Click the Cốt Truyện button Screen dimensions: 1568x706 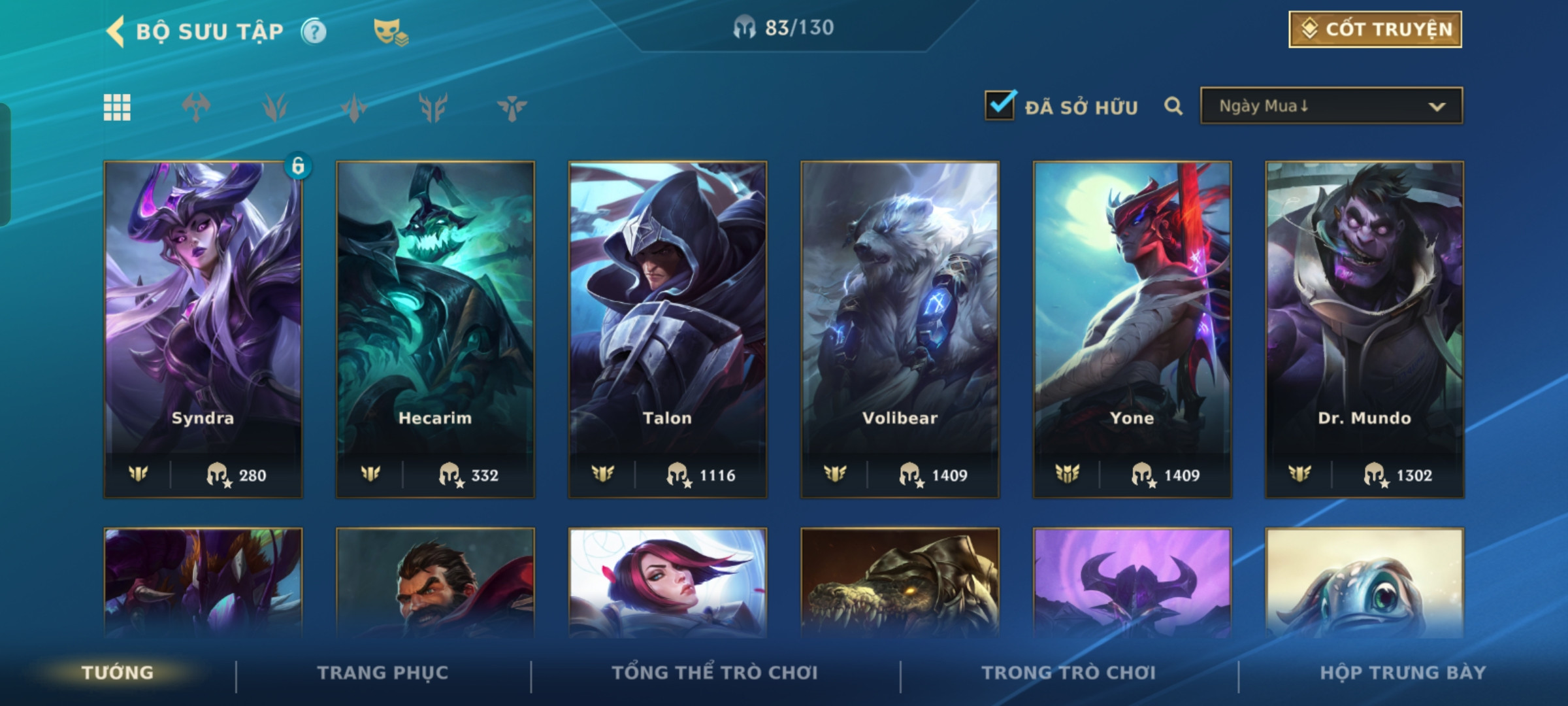click(1375, 29)
